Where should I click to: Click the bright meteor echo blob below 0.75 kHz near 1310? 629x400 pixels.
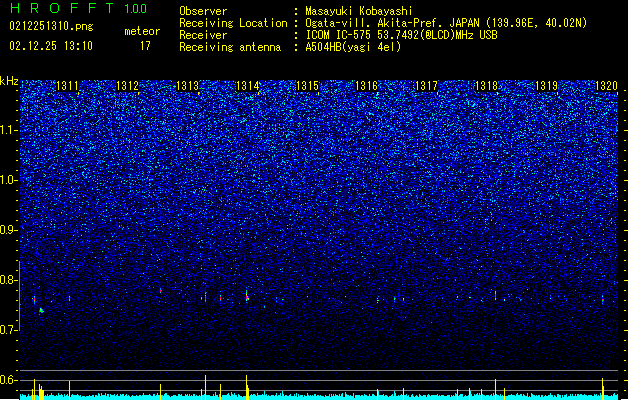41,311
